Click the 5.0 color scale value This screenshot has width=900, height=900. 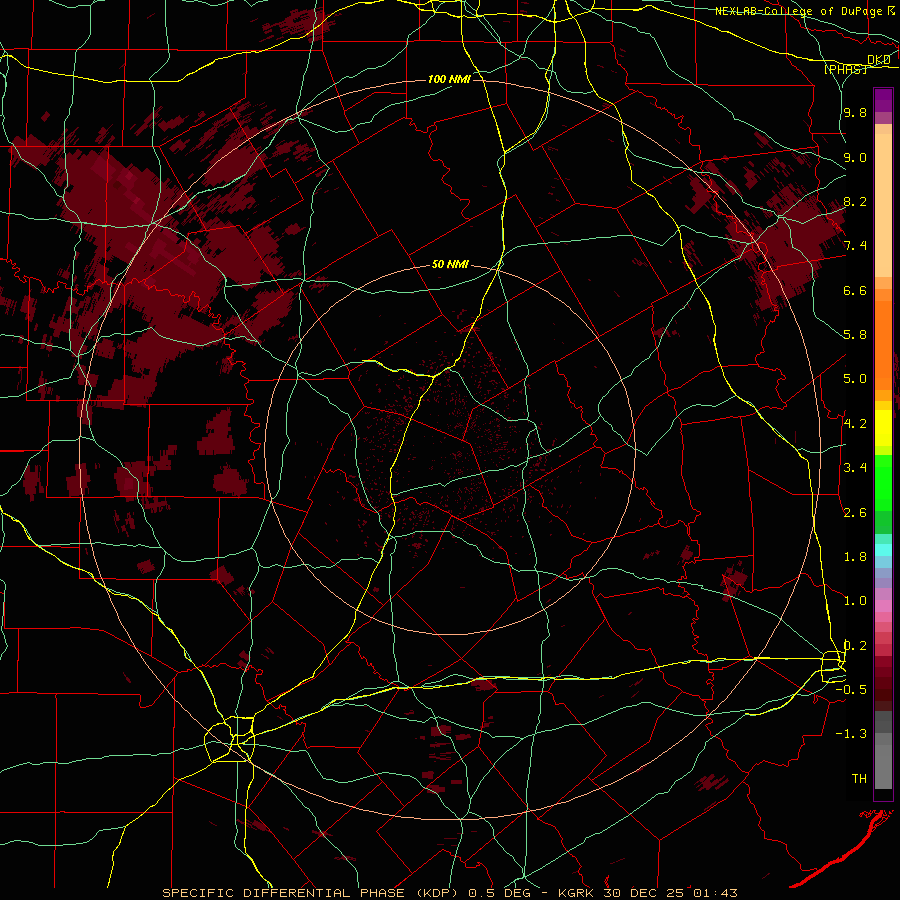pyautogui.click(x=855, y=379)
